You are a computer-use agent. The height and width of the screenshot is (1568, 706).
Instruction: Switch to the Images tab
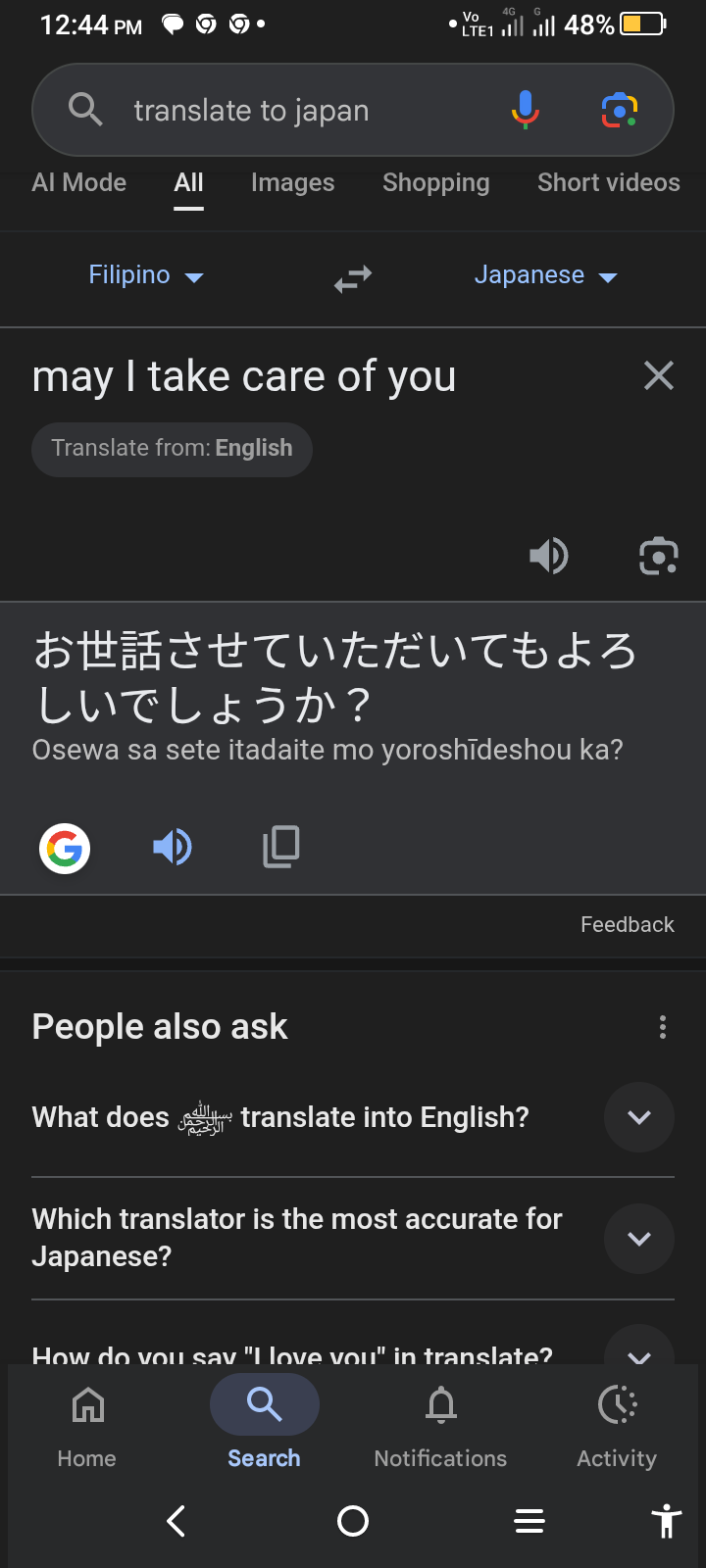click(292, 183)
